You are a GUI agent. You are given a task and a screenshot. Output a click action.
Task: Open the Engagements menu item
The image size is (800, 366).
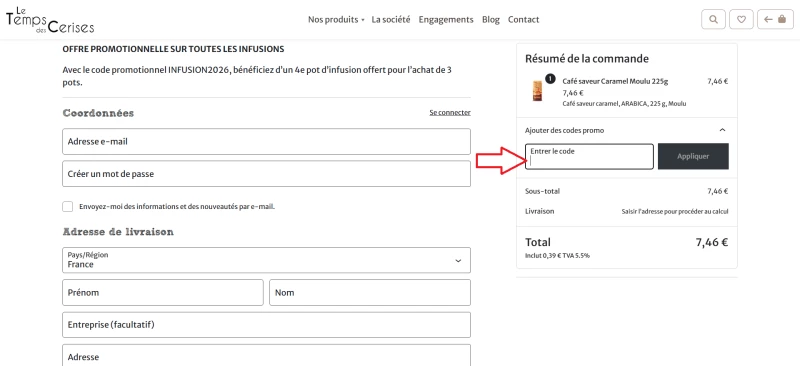(446, 19)
